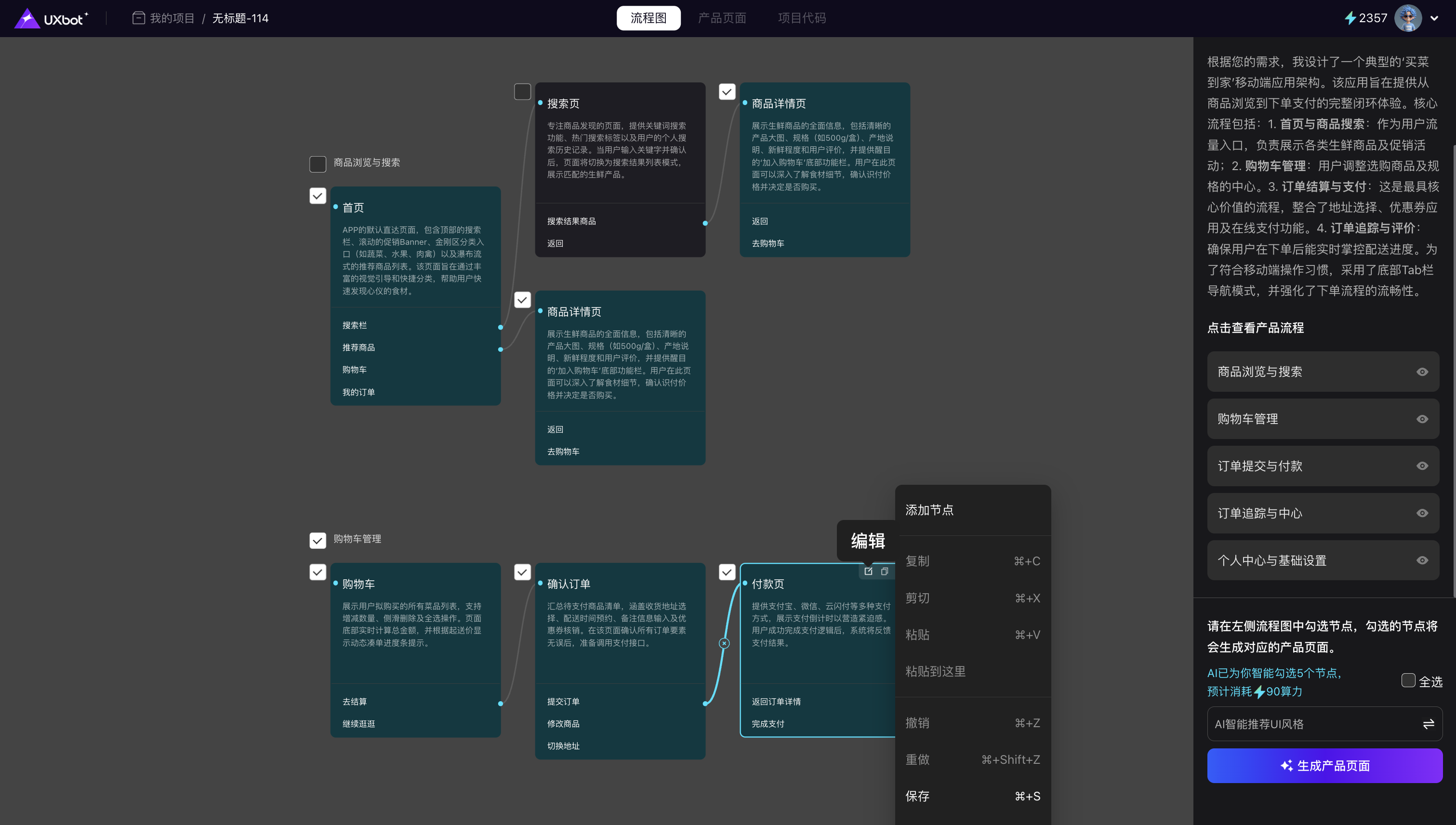Uncheck the 首页 node checkbox

click(318, 196)
